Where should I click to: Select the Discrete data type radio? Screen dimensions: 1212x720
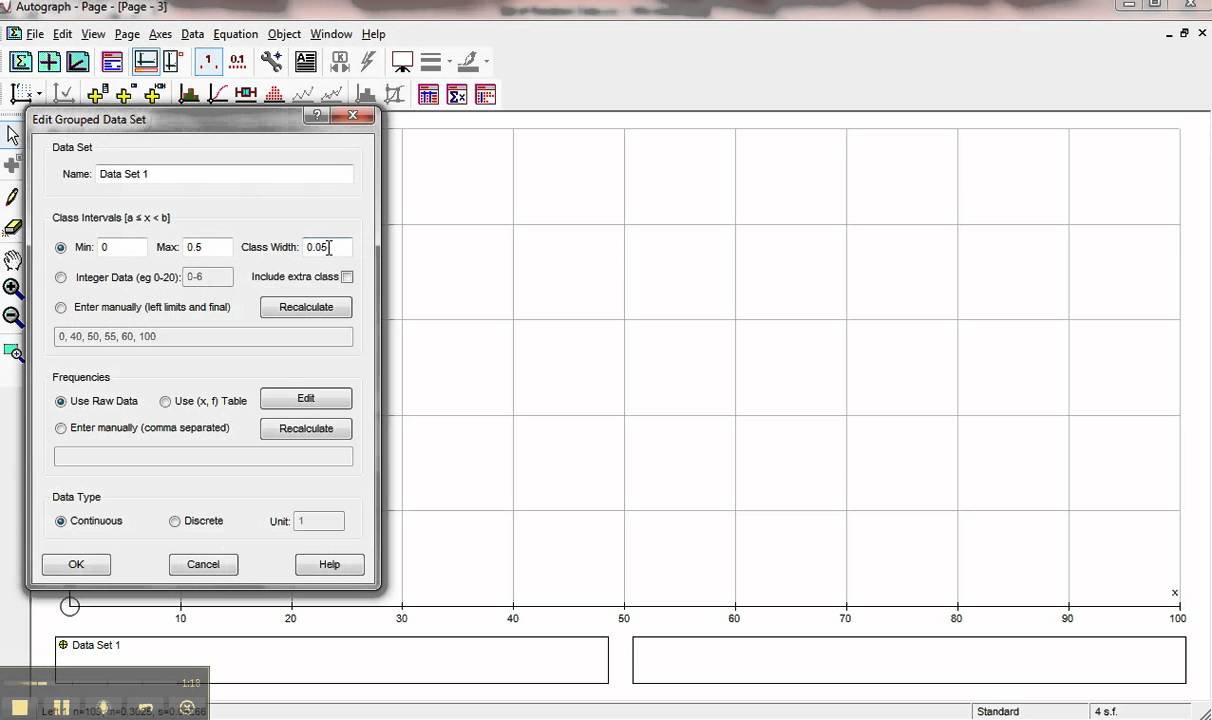pos(174,521)
